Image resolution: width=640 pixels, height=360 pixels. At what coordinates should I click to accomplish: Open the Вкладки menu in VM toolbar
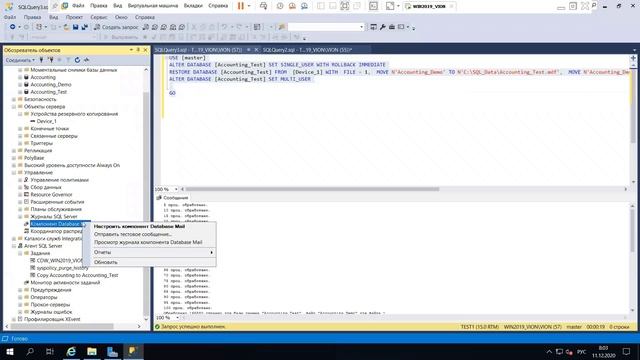[x=193, y=6]
